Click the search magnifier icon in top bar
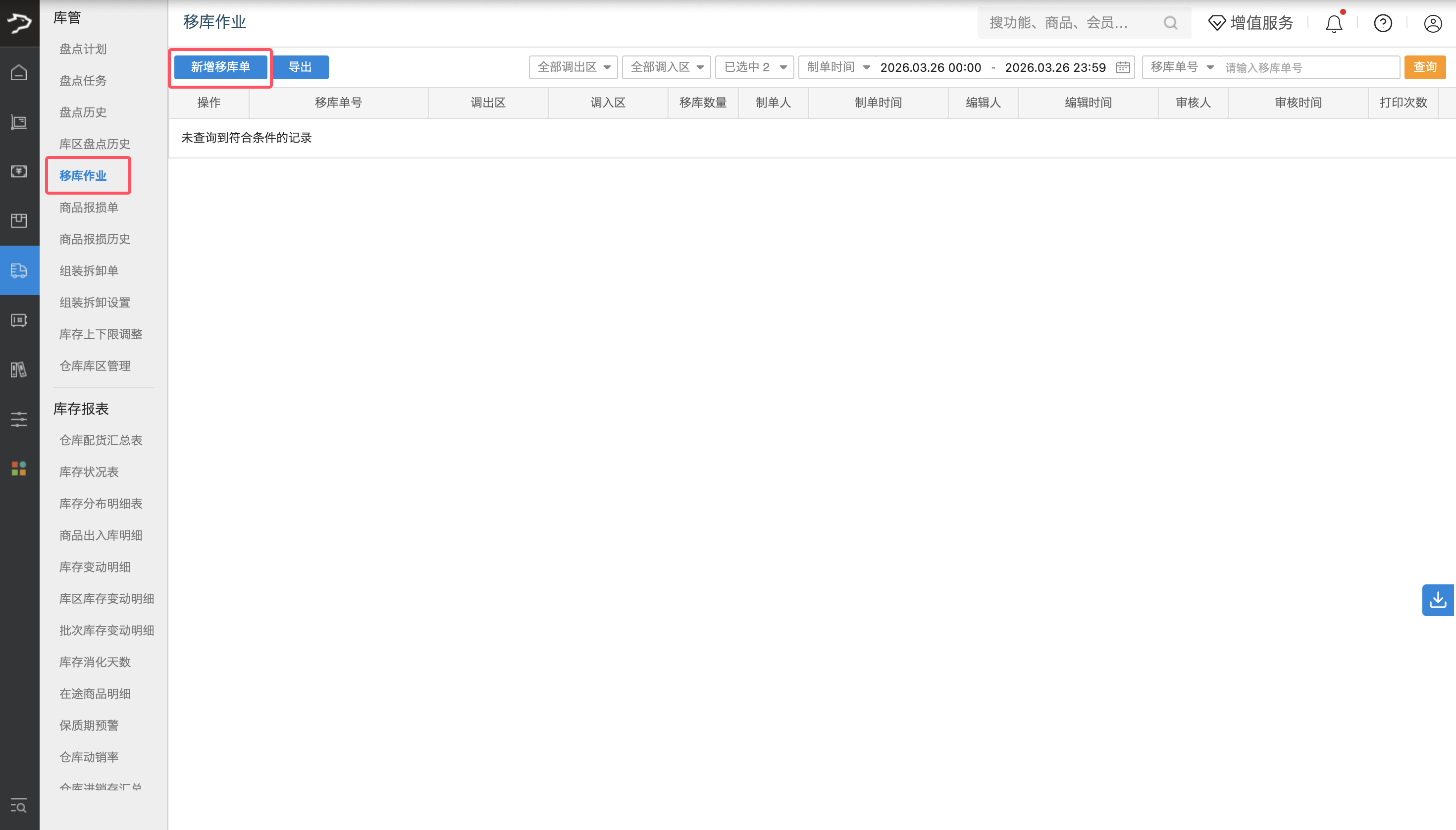 pyautogui.click(x=1170, y=23)
